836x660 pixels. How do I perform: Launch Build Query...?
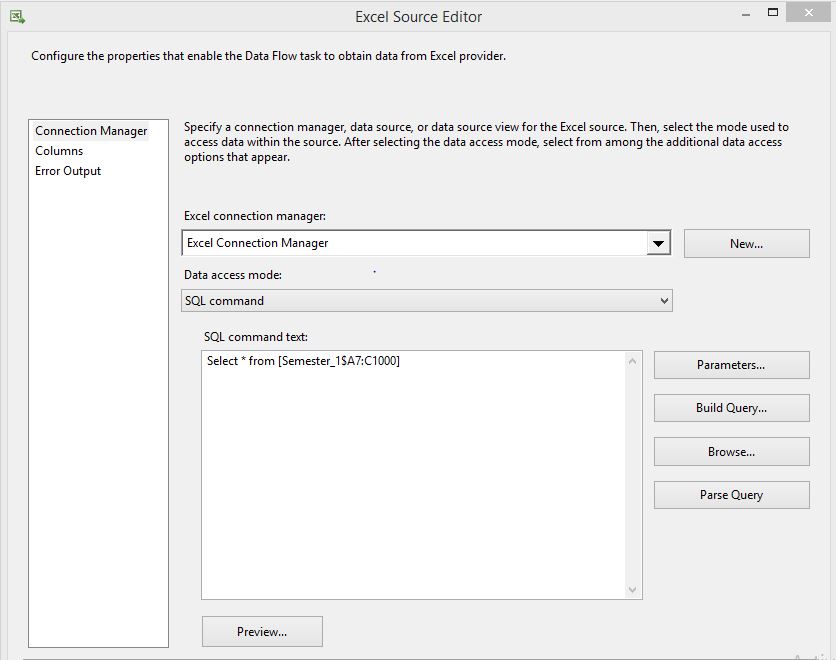pyautogui.click(x=732, y=408)
